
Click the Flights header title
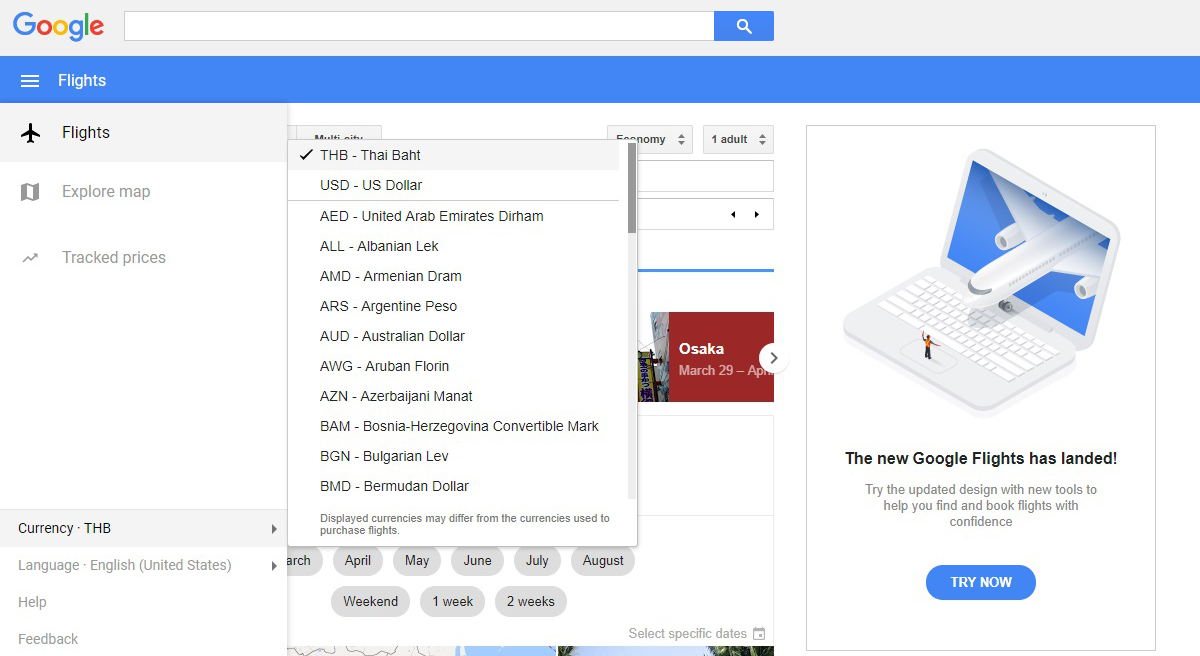(82, 81)
